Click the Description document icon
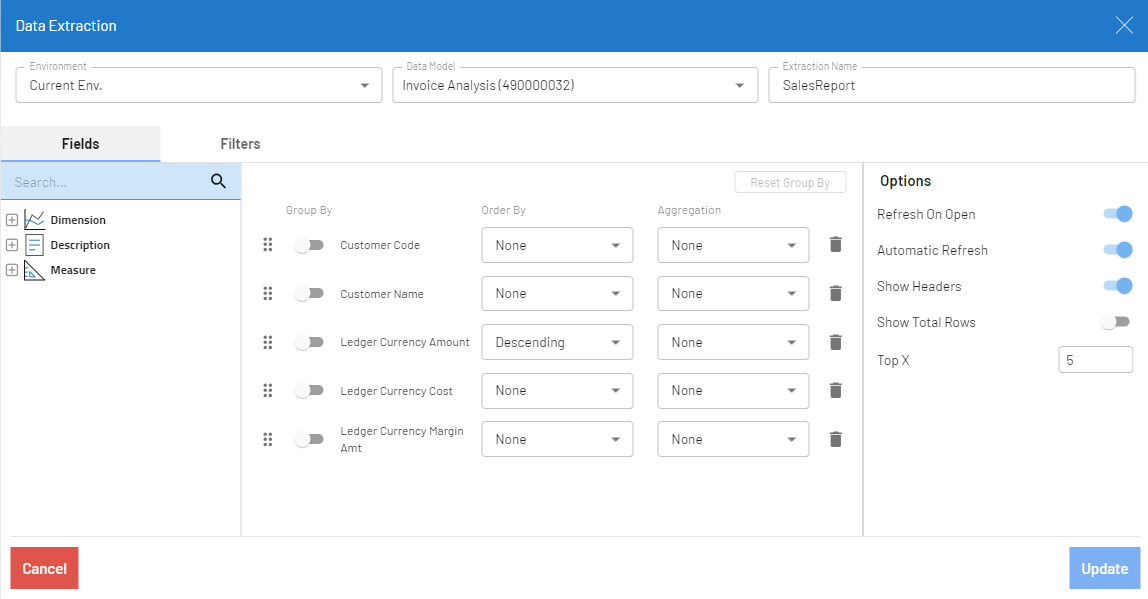This screenshot has width=1148, height=599. (x=35, y=245)
